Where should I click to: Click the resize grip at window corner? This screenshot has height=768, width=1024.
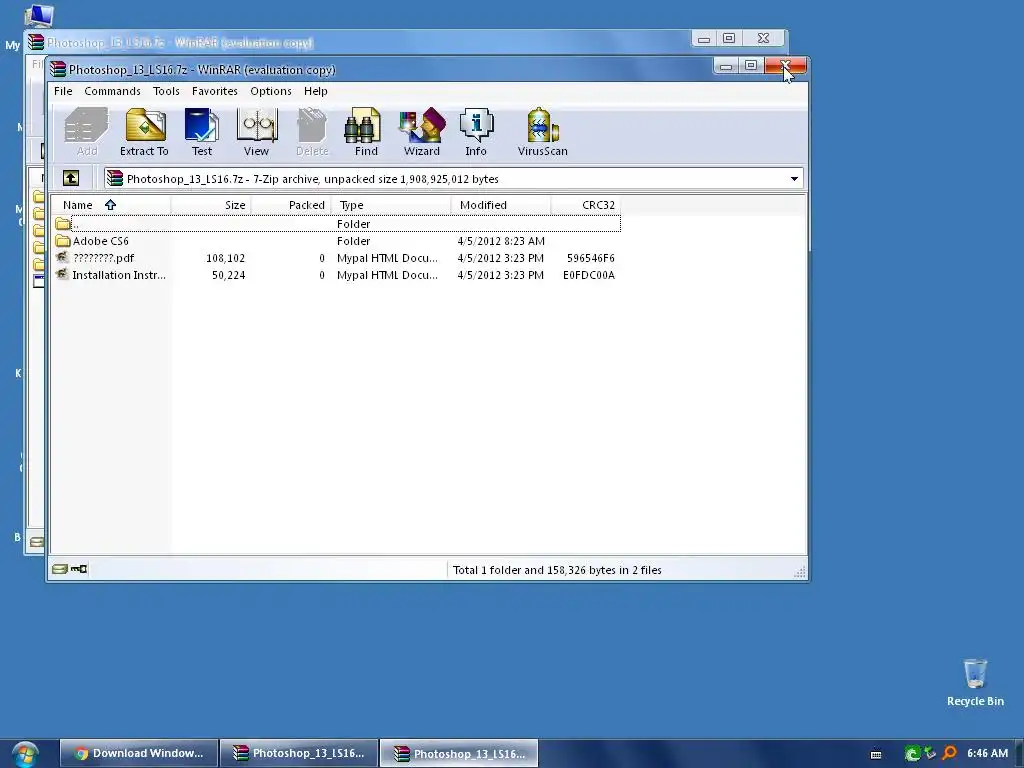[799, 572]
